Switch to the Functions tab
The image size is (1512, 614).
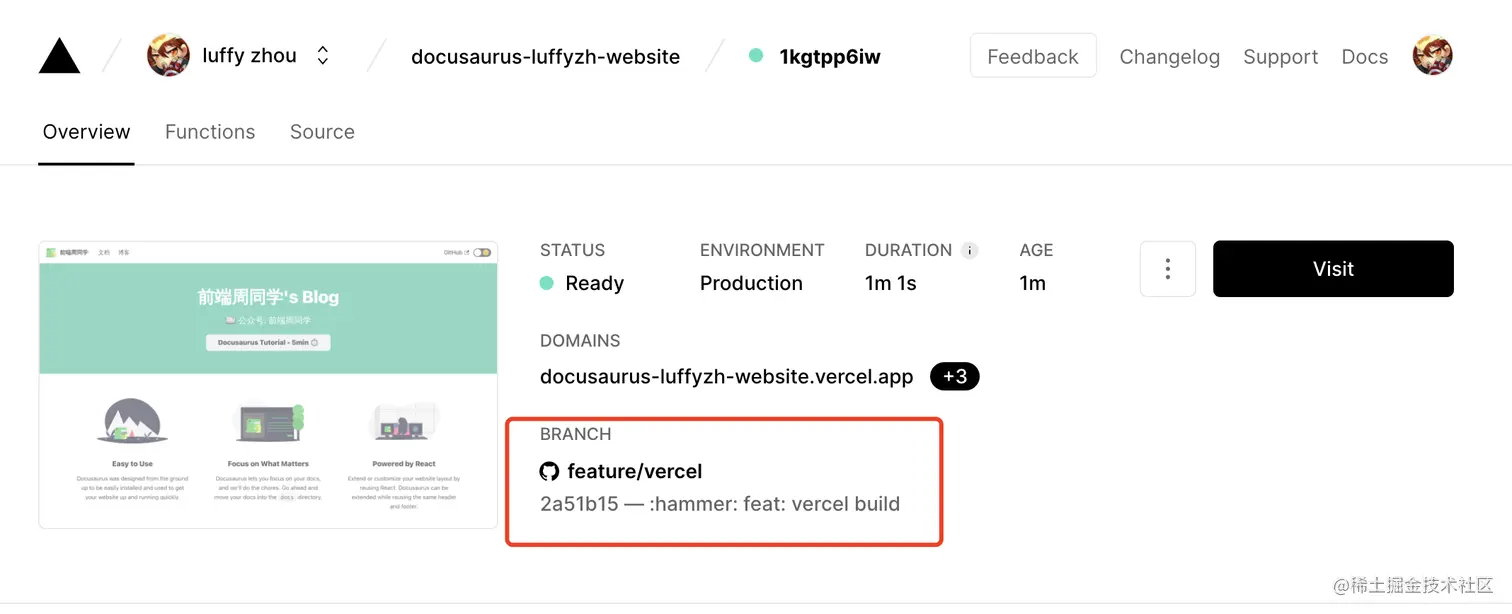pyautogui.click(x=210, y=132)
